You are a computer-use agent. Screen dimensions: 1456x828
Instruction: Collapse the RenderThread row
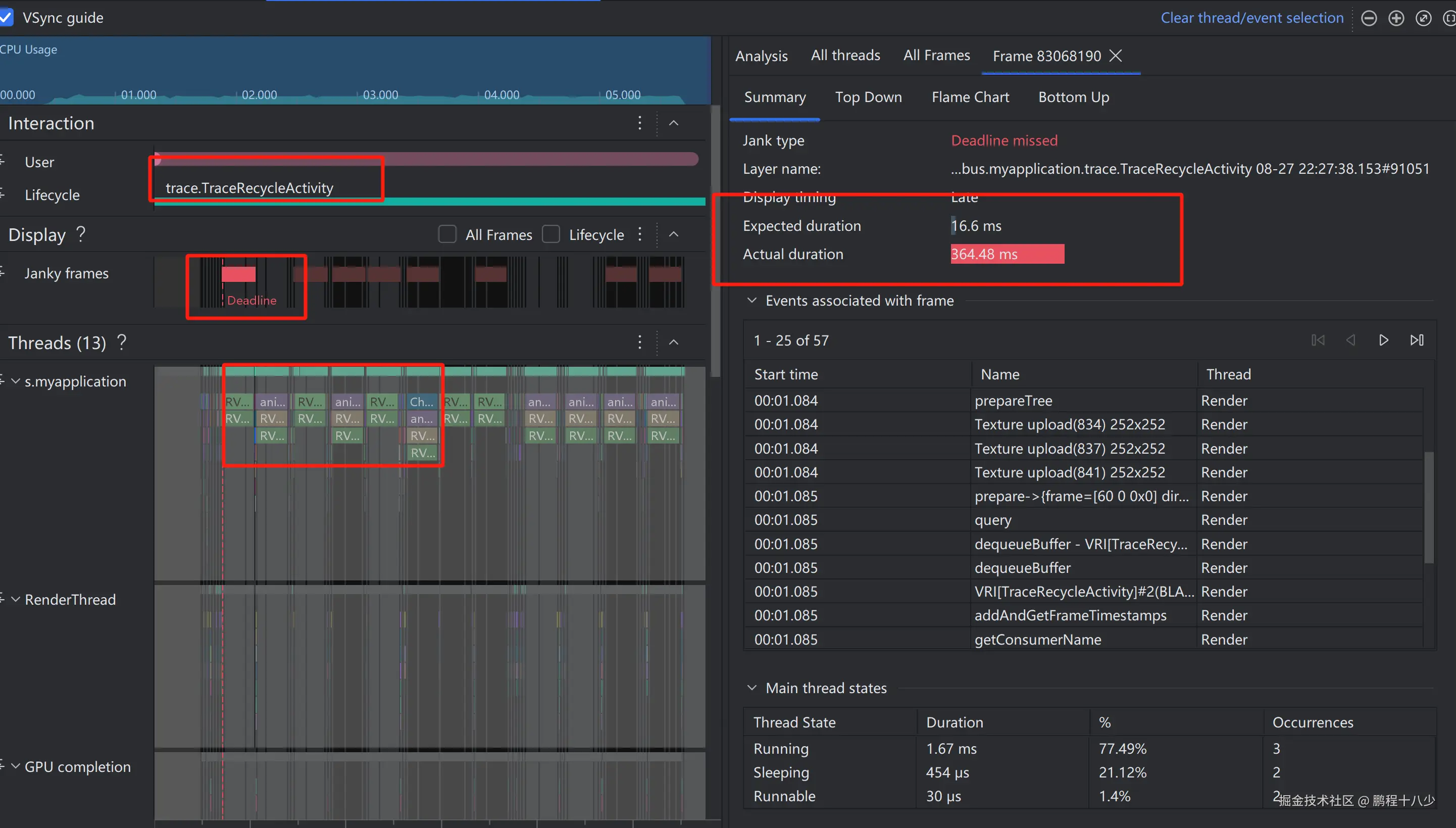pos(16,599)
